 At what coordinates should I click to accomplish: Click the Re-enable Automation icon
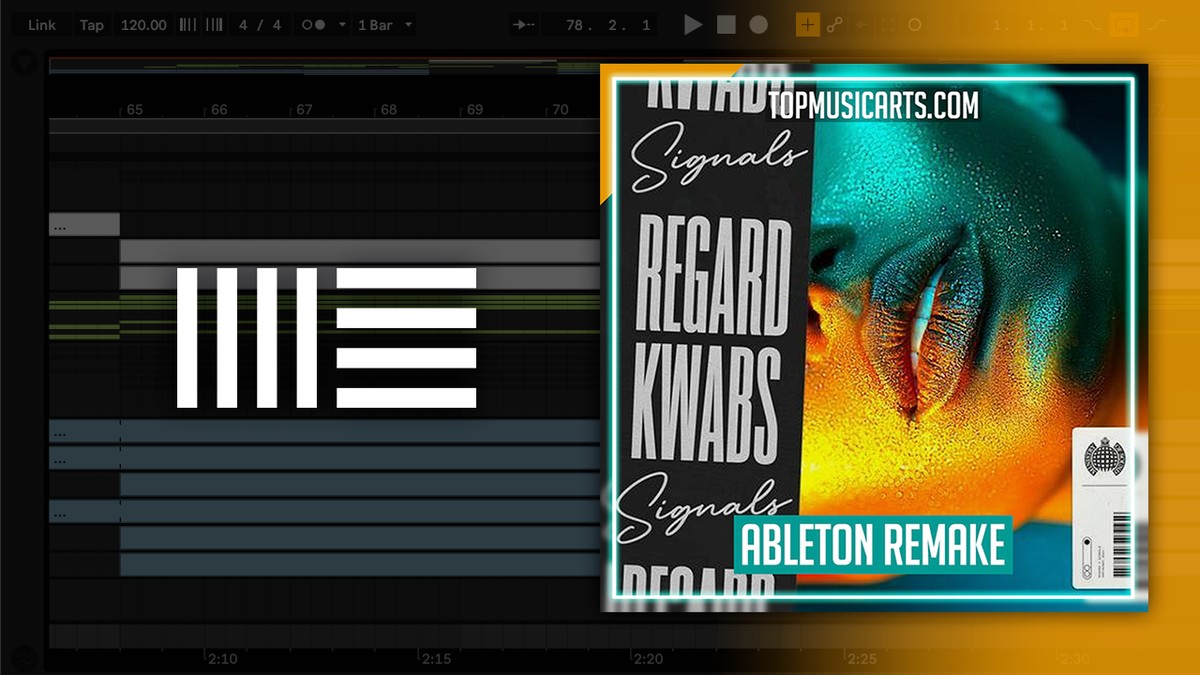point(860,24)
